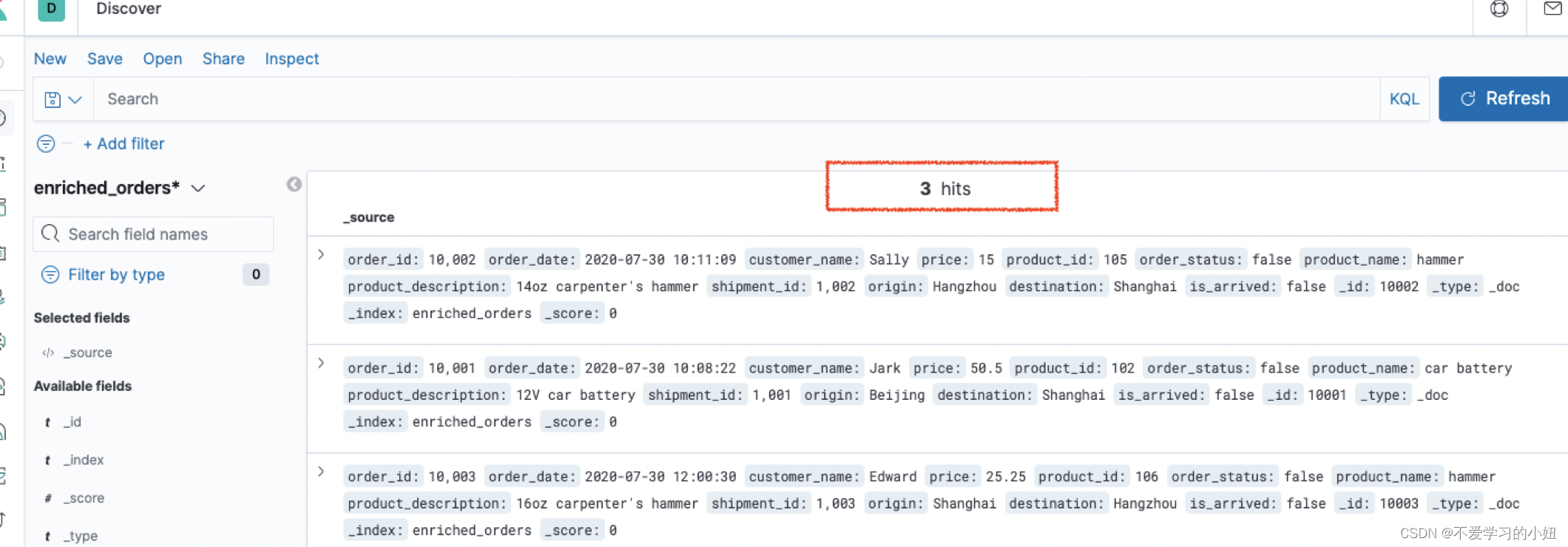Screen dimensions: 1568x547
Task: Open the mail newsfeed icon
Action: 1552,9
